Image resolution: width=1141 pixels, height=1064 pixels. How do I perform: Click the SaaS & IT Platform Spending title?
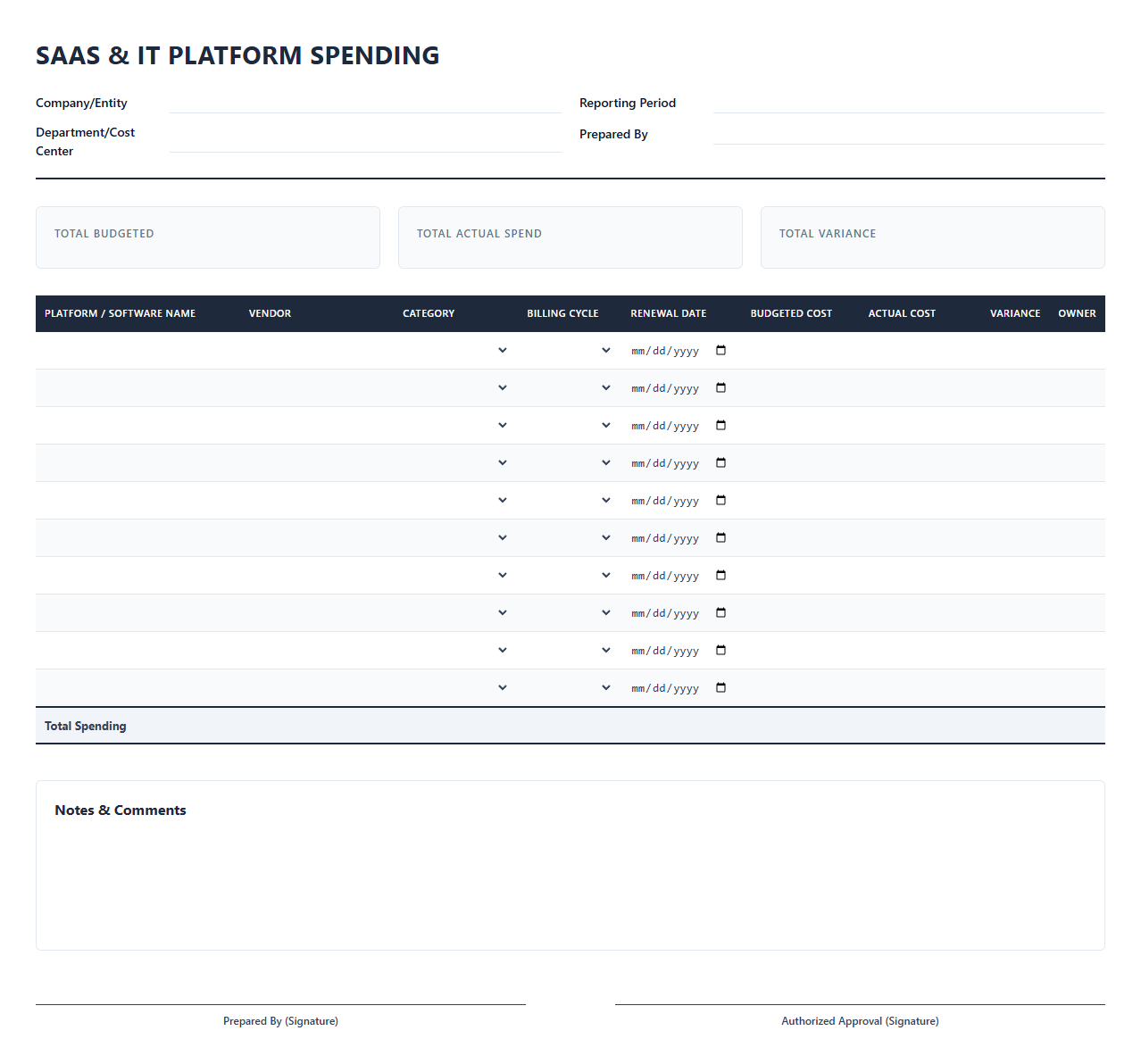(x=237, y=55)
